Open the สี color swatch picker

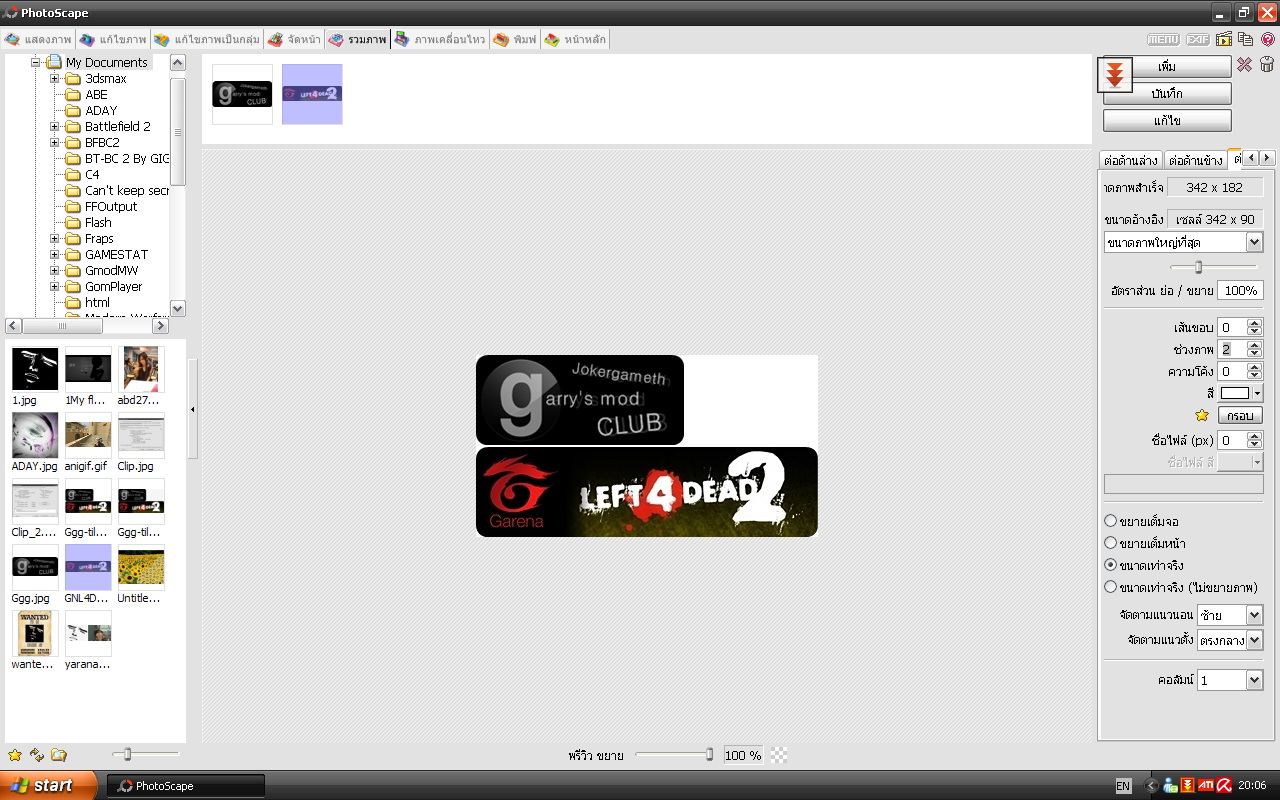click(1241, 393)
